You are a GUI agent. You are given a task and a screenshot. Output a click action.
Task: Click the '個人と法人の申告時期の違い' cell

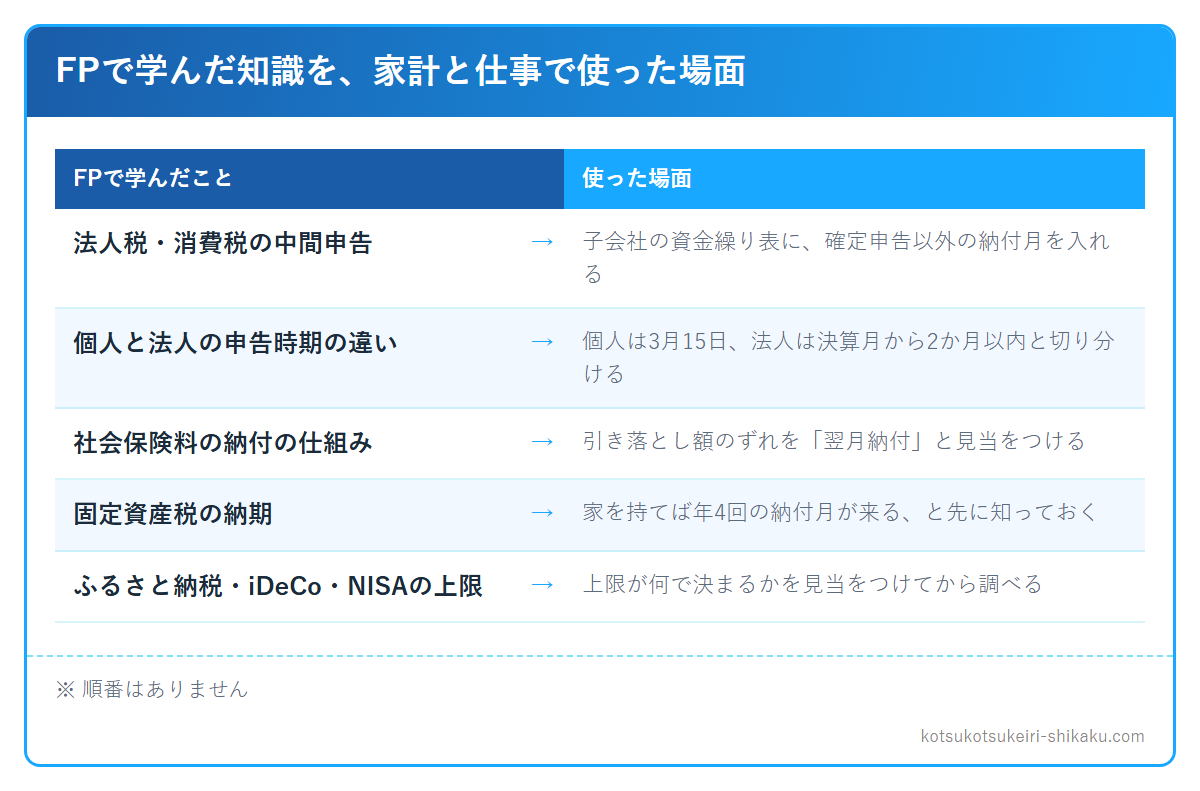coord(235,343)
